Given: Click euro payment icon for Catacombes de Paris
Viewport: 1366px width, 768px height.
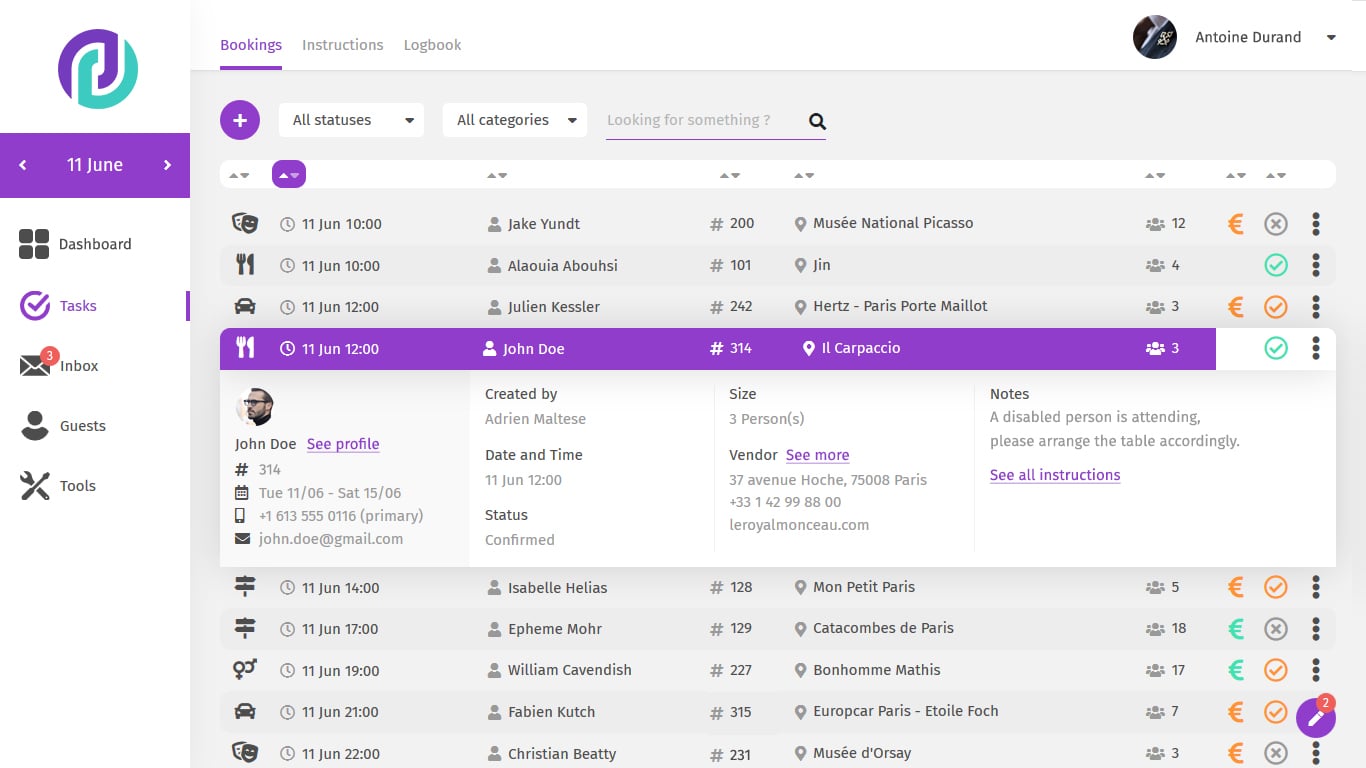Looking at the screenshot, I should (x=1236, y=629).
